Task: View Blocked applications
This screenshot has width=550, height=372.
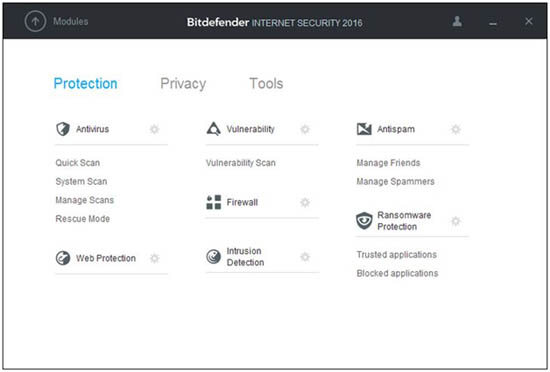Action: (x=397, y=273)
